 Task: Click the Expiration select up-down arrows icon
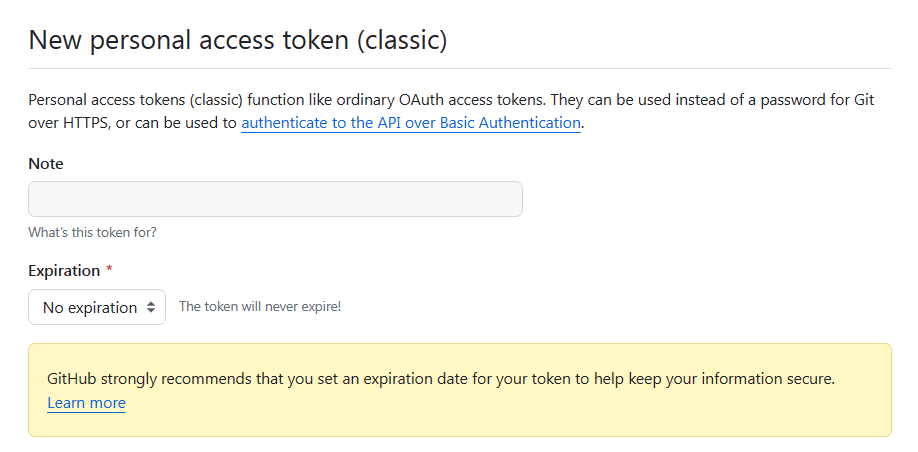coord(152,307)
